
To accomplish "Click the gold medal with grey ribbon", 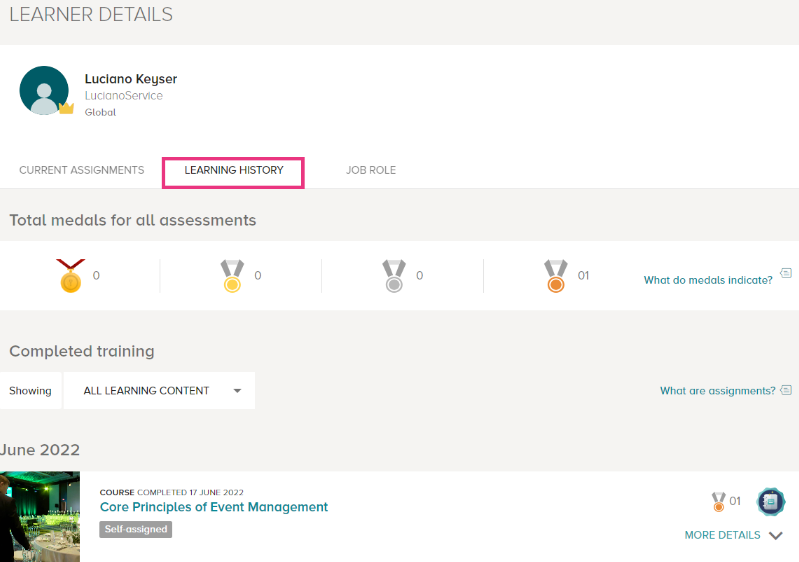I will [232, 276].
